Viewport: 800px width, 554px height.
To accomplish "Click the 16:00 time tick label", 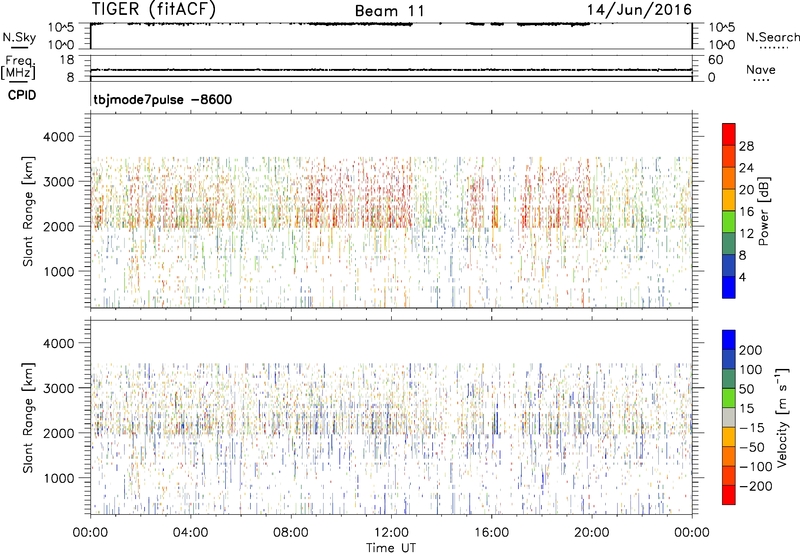I will coord(491,533).
